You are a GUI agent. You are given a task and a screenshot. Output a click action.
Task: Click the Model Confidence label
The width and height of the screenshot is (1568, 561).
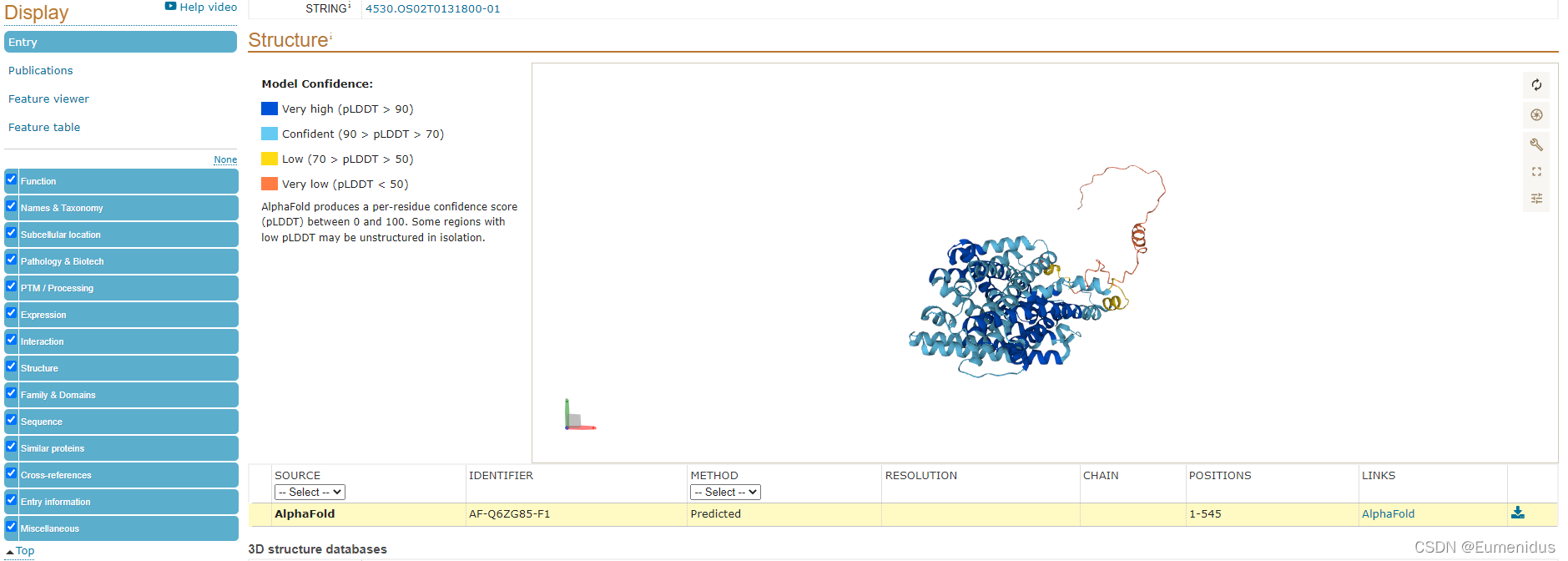click(317, 84)
